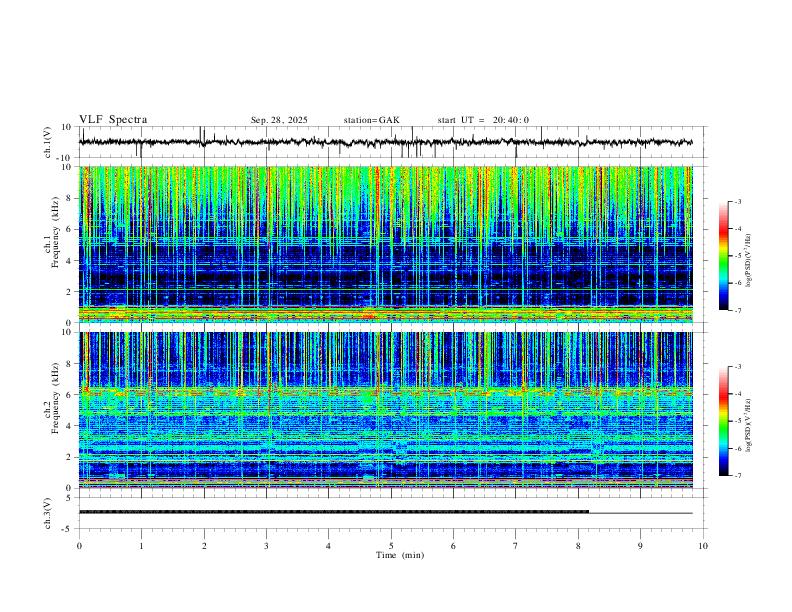Click the time axis tick label 10
The image size is (792, 612).
[703, 546]
